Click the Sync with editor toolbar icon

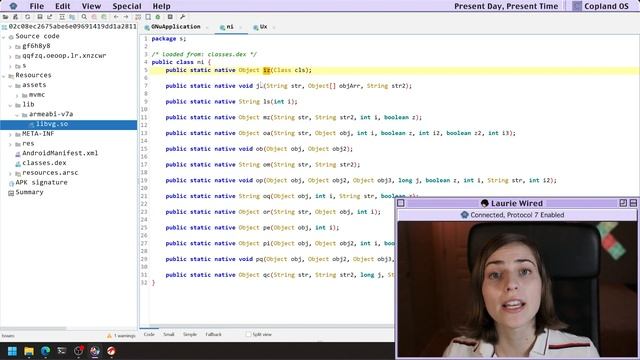point(62,17)
